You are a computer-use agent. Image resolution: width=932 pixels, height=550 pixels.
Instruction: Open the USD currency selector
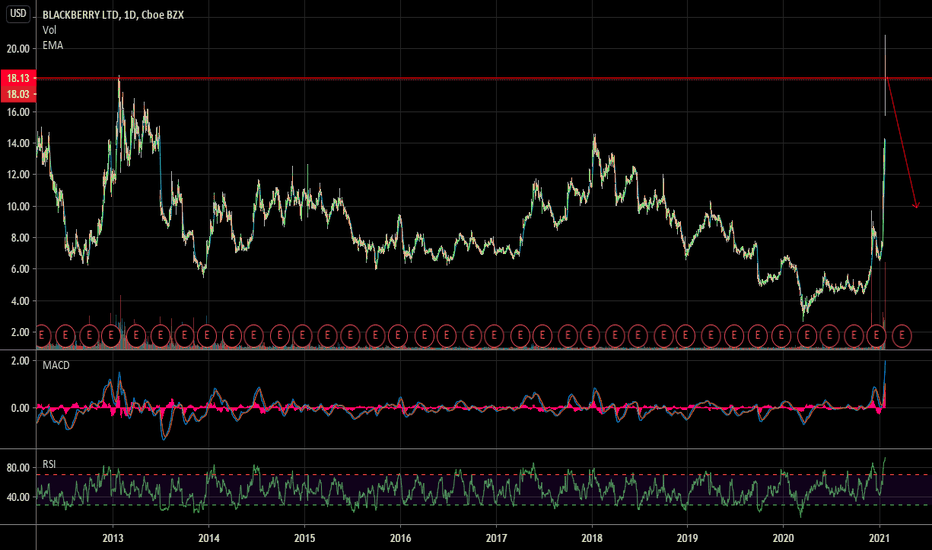18,13
